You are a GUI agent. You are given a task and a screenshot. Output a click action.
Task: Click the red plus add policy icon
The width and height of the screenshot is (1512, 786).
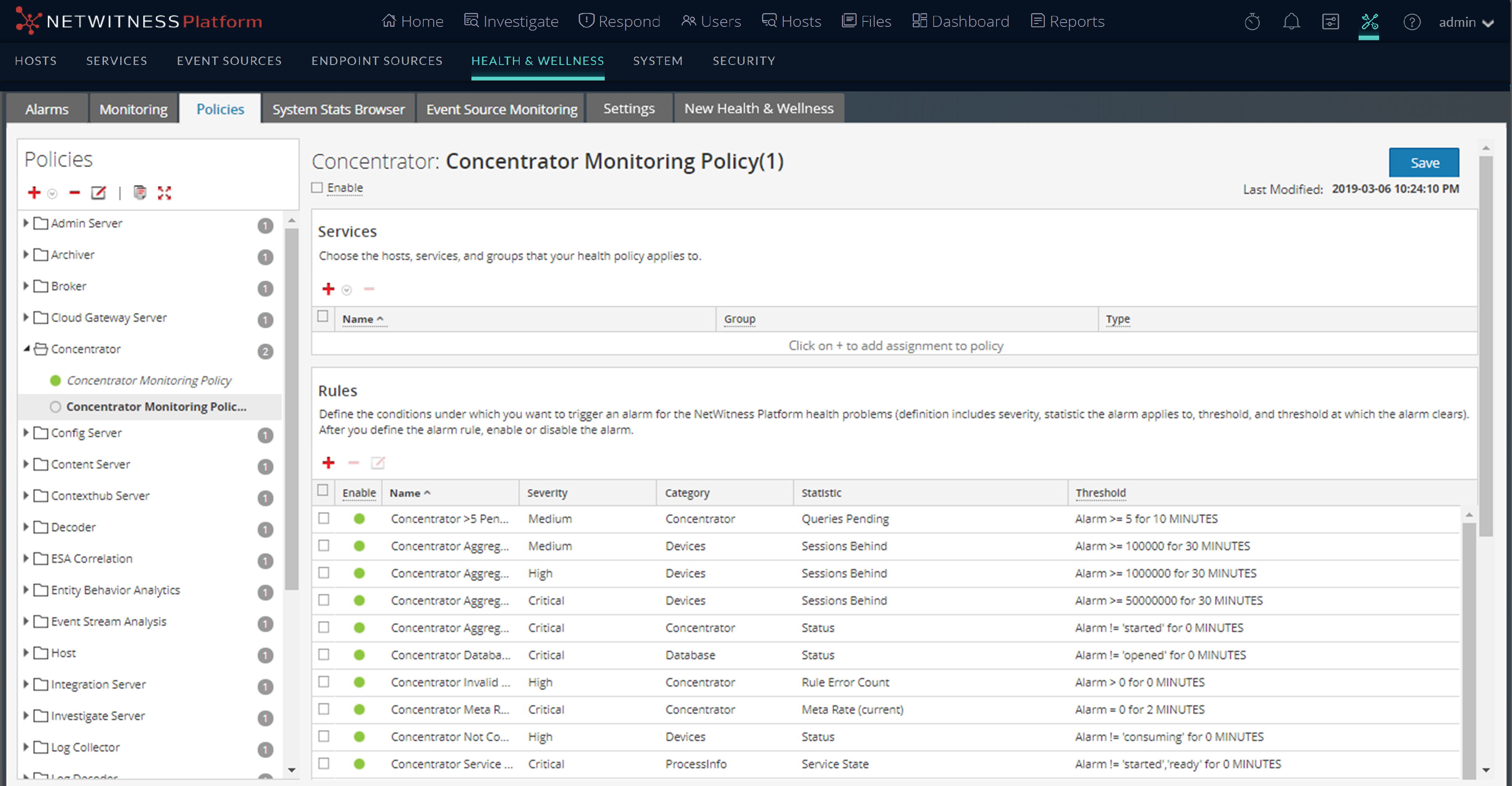(34, 192)
